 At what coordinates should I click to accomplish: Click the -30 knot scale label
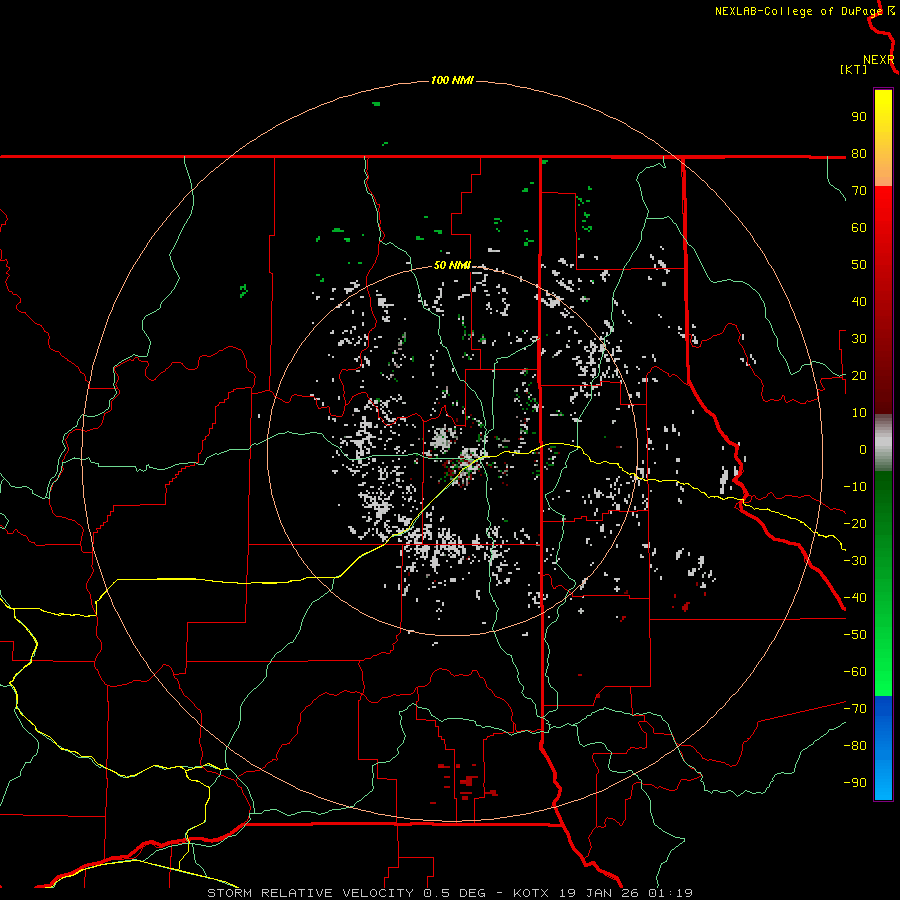point(855,561)
